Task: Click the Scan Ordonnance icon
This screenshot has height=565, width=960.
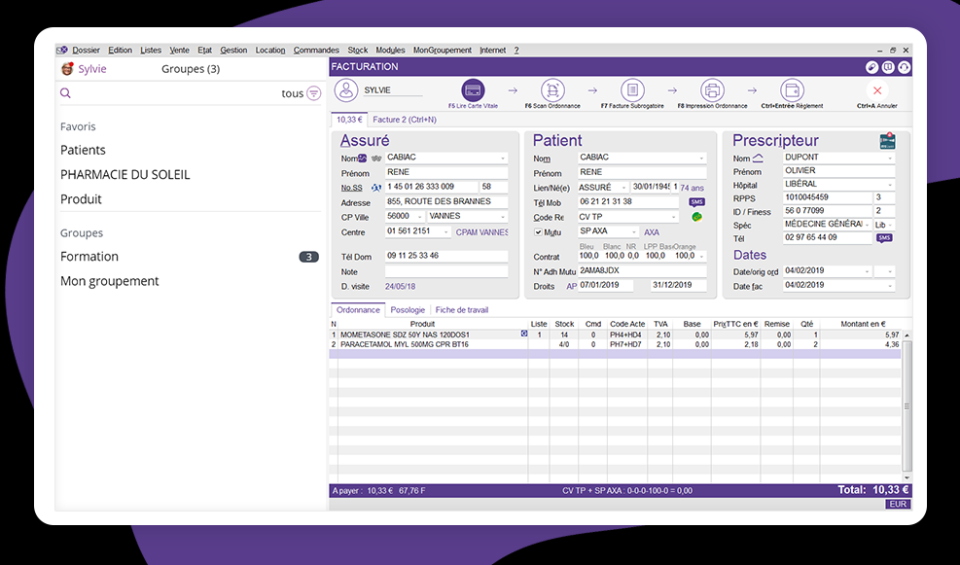Action: tap(552, 90)
